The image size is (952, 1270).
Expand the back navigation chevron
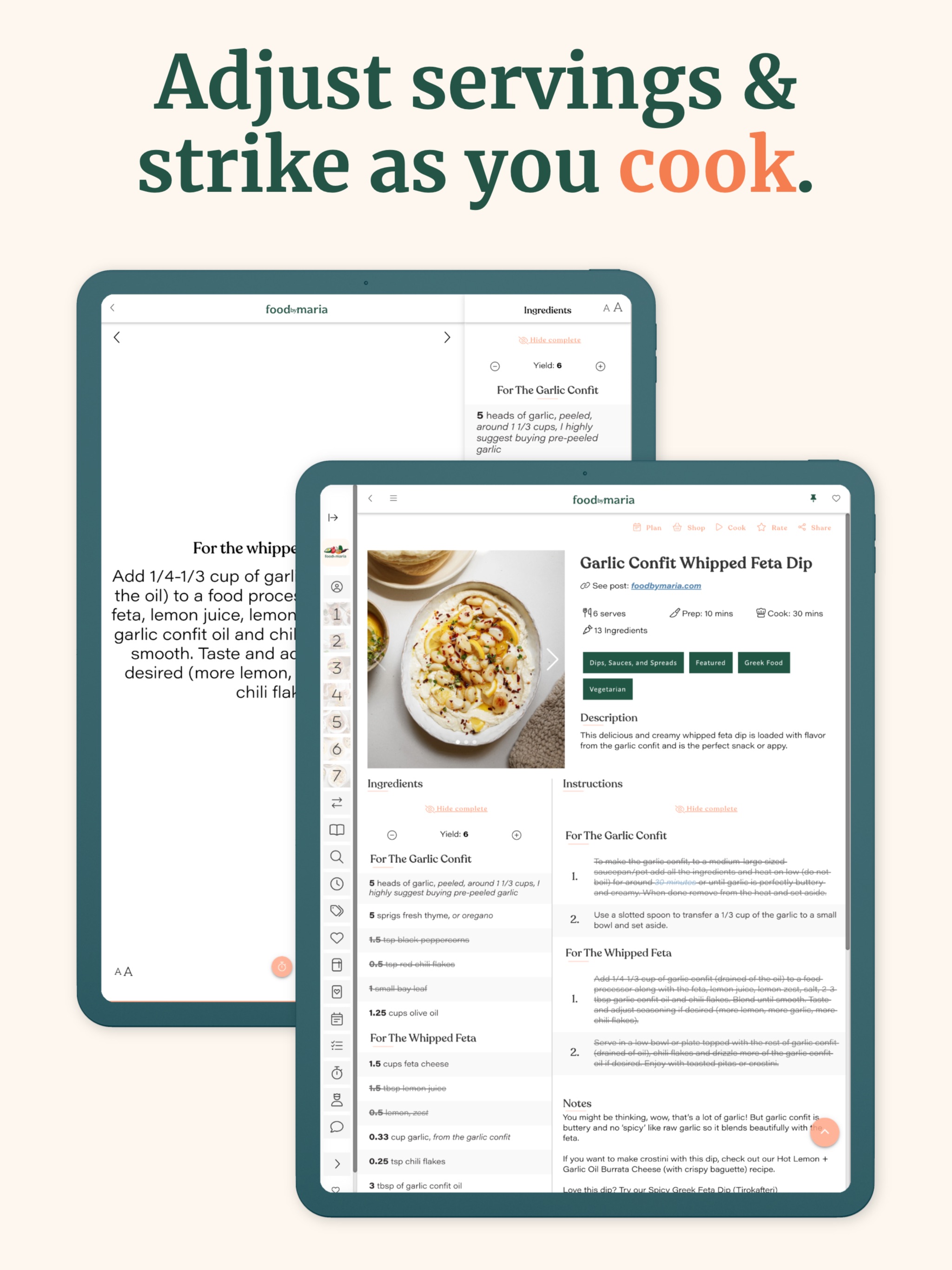(370, 497)
